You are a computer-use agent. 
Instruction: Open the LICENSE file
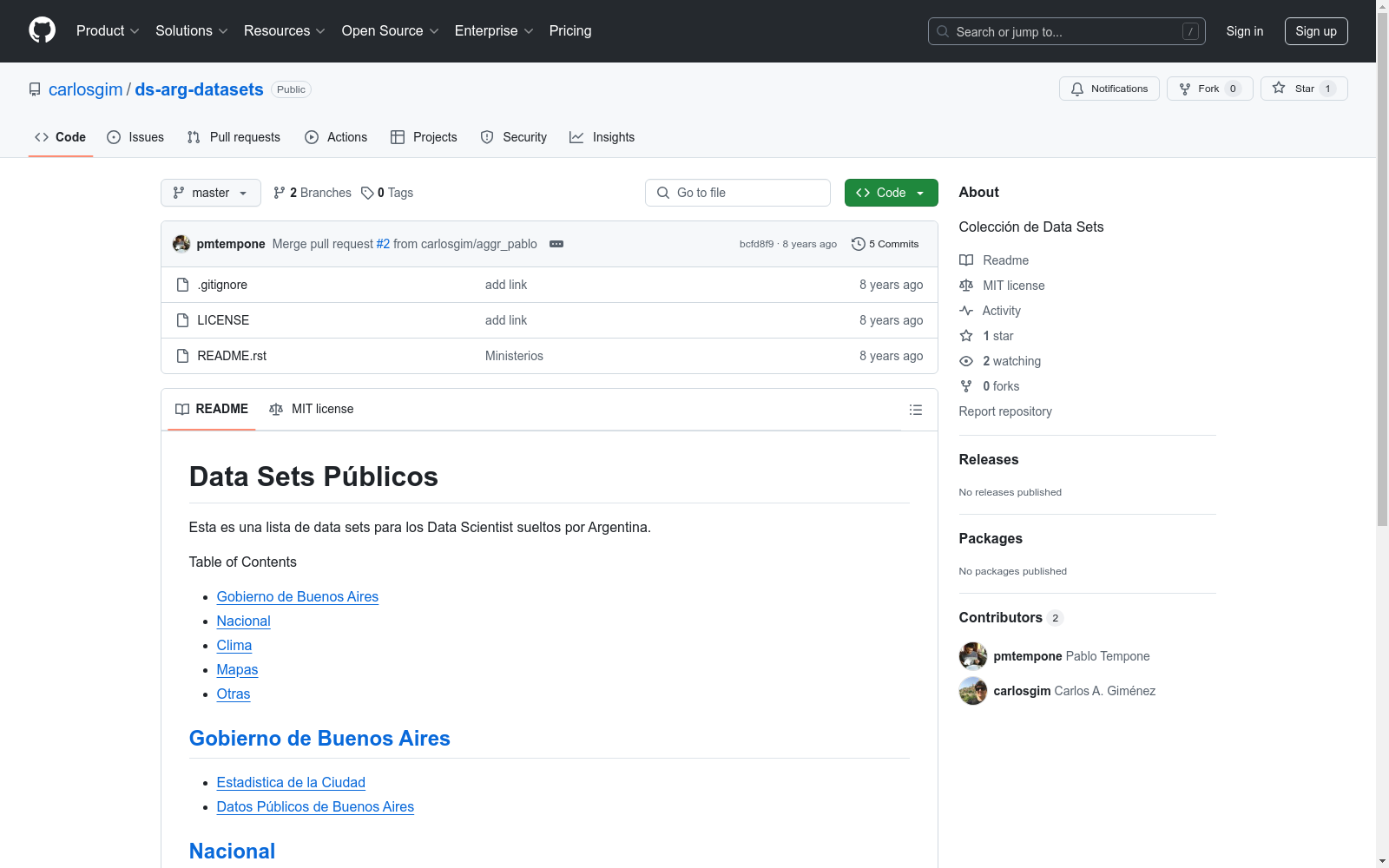[223, 320]
